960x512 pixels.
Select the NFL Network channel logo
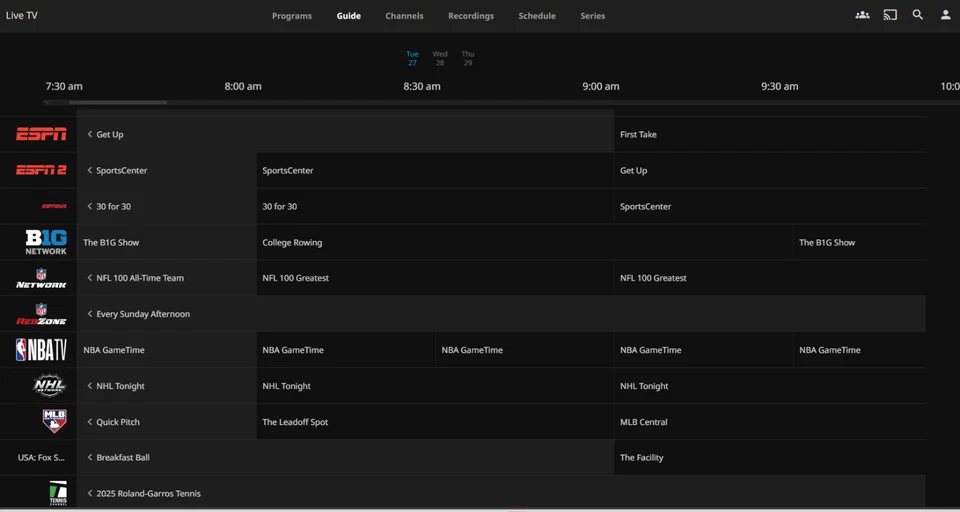click(x=41, y=278)
